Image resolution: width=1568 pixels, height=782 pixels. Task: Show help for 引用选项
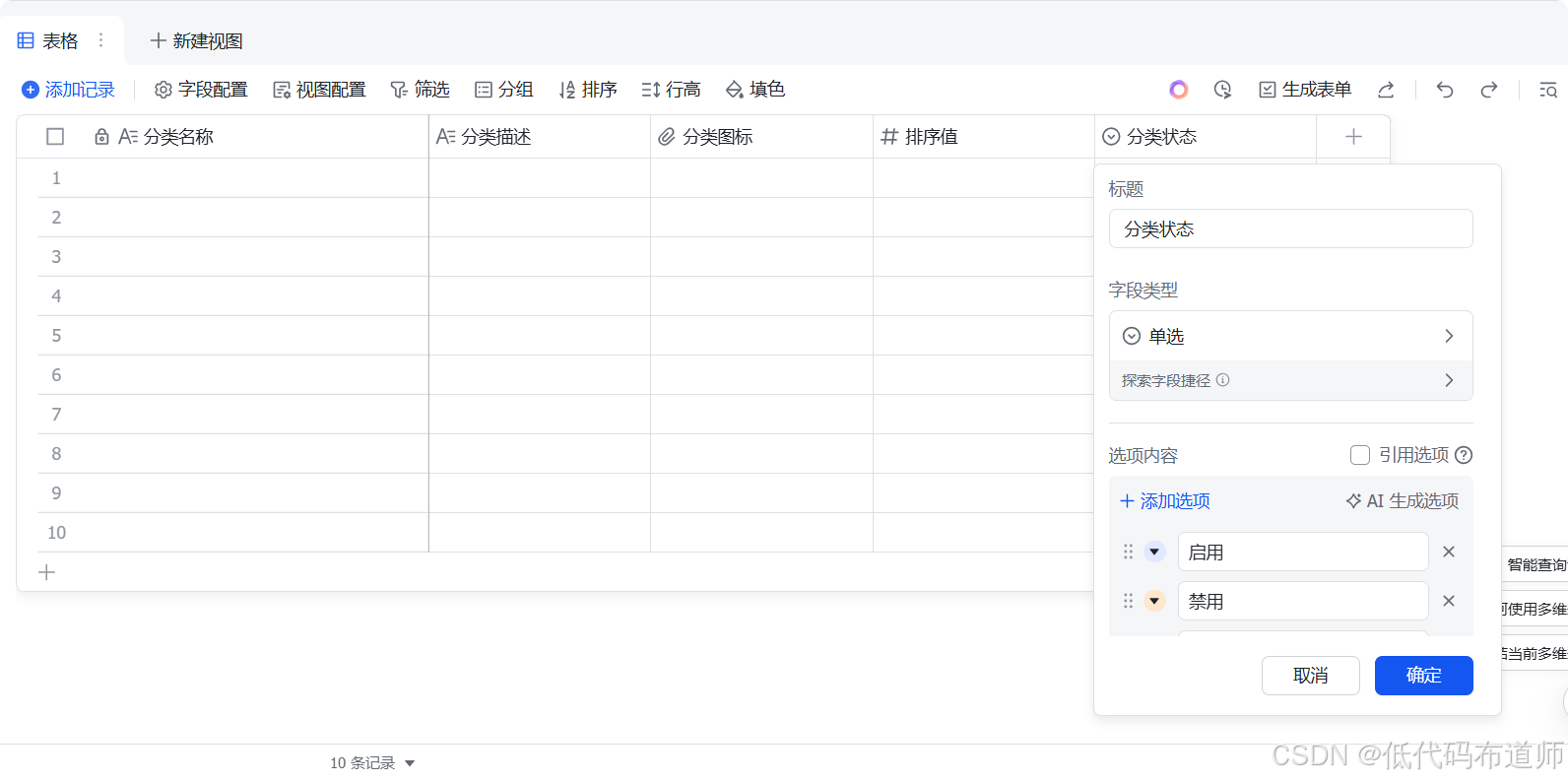(x=1464, y=455)
